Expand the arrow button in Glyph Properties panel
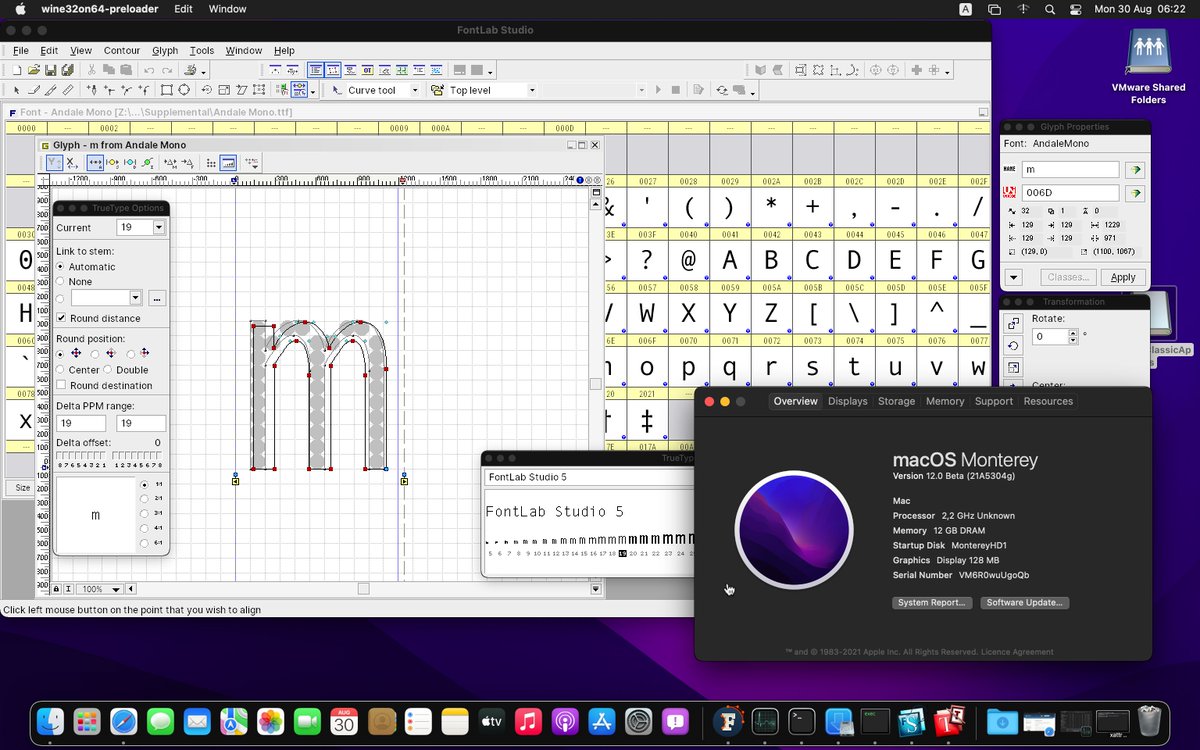1200x750 pixels. (1013, 277)
